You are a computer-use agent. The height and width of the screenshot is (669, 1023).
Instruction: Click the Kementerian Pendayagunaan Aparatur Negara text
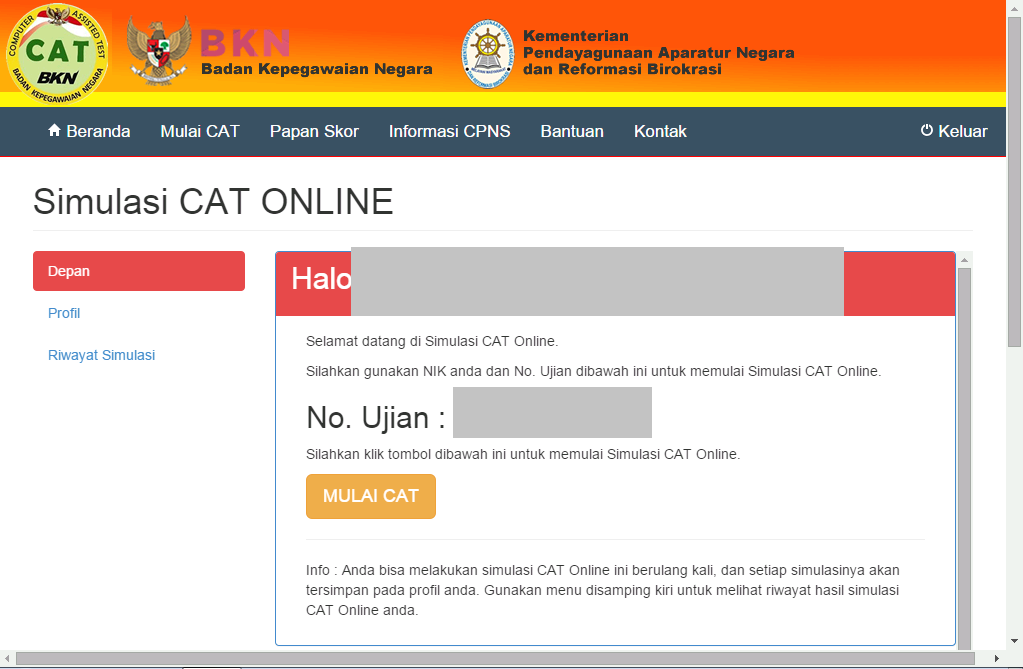tap(658, 52)
